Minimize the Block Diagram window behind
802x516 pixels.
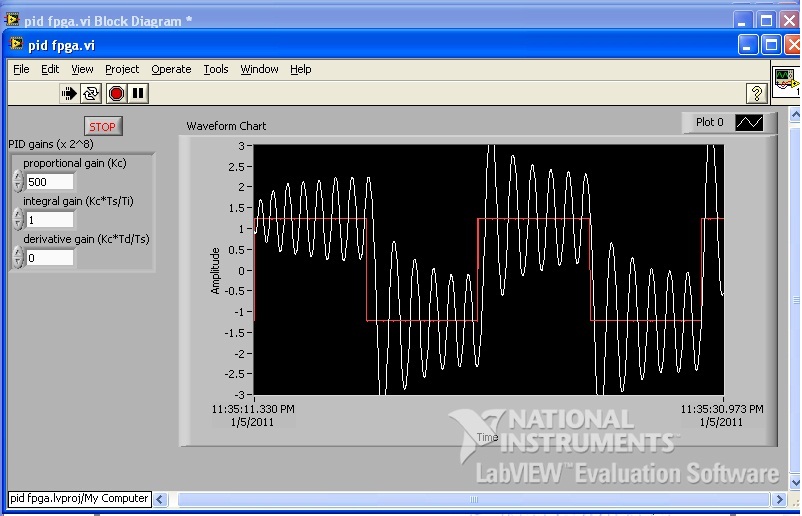pos(742,20)
